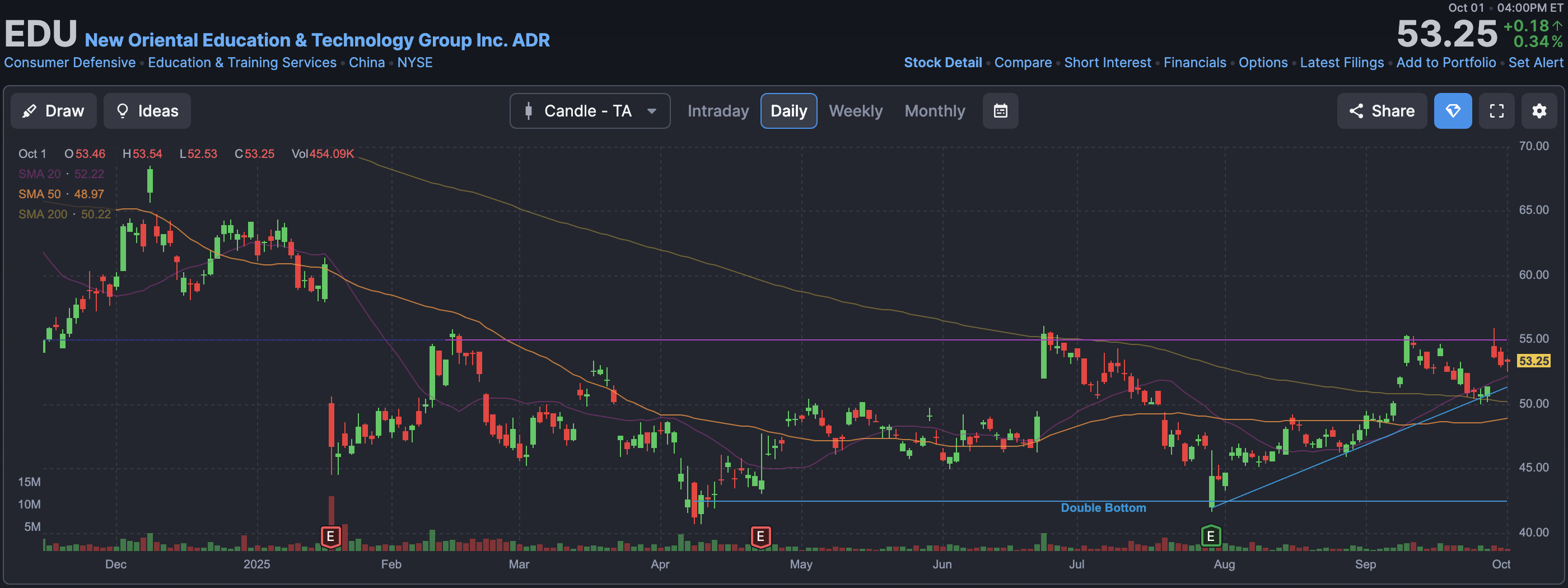
Task: Open the Ideas lightbulb button
Action: click(147, 111)
